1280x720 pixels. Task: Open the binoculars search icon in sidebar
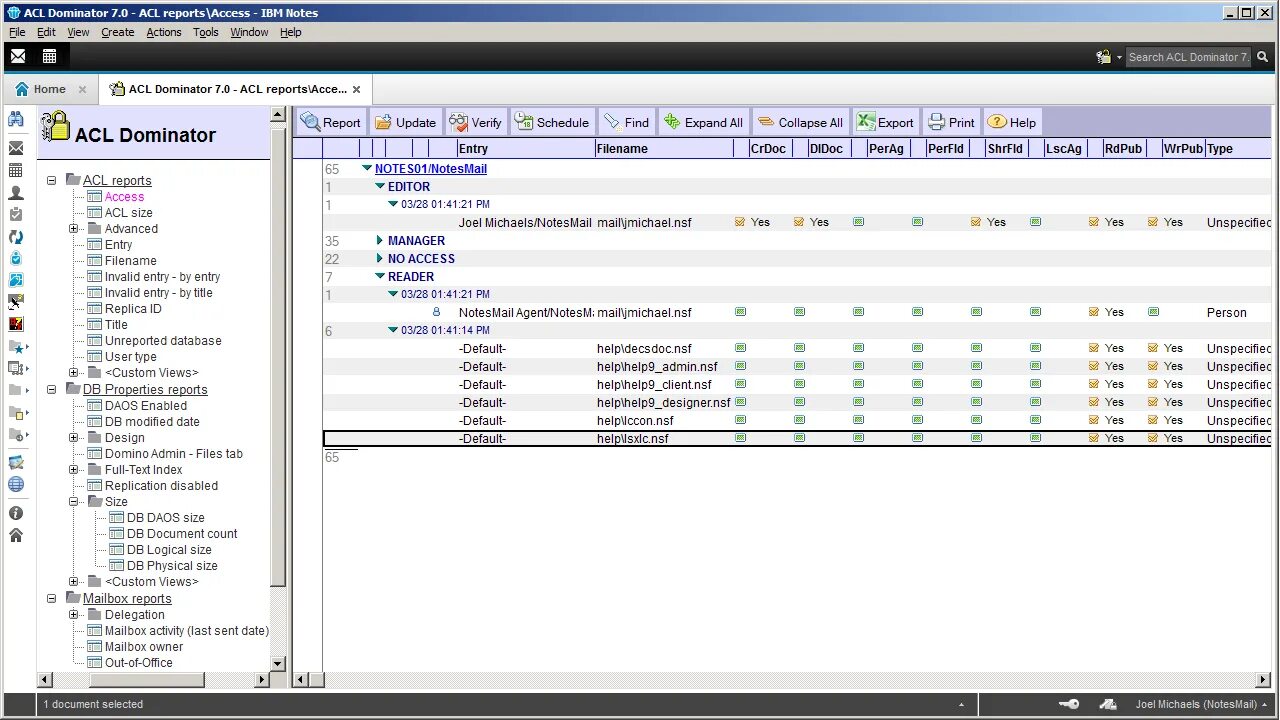pyautogui.click(x=16, y=119)
